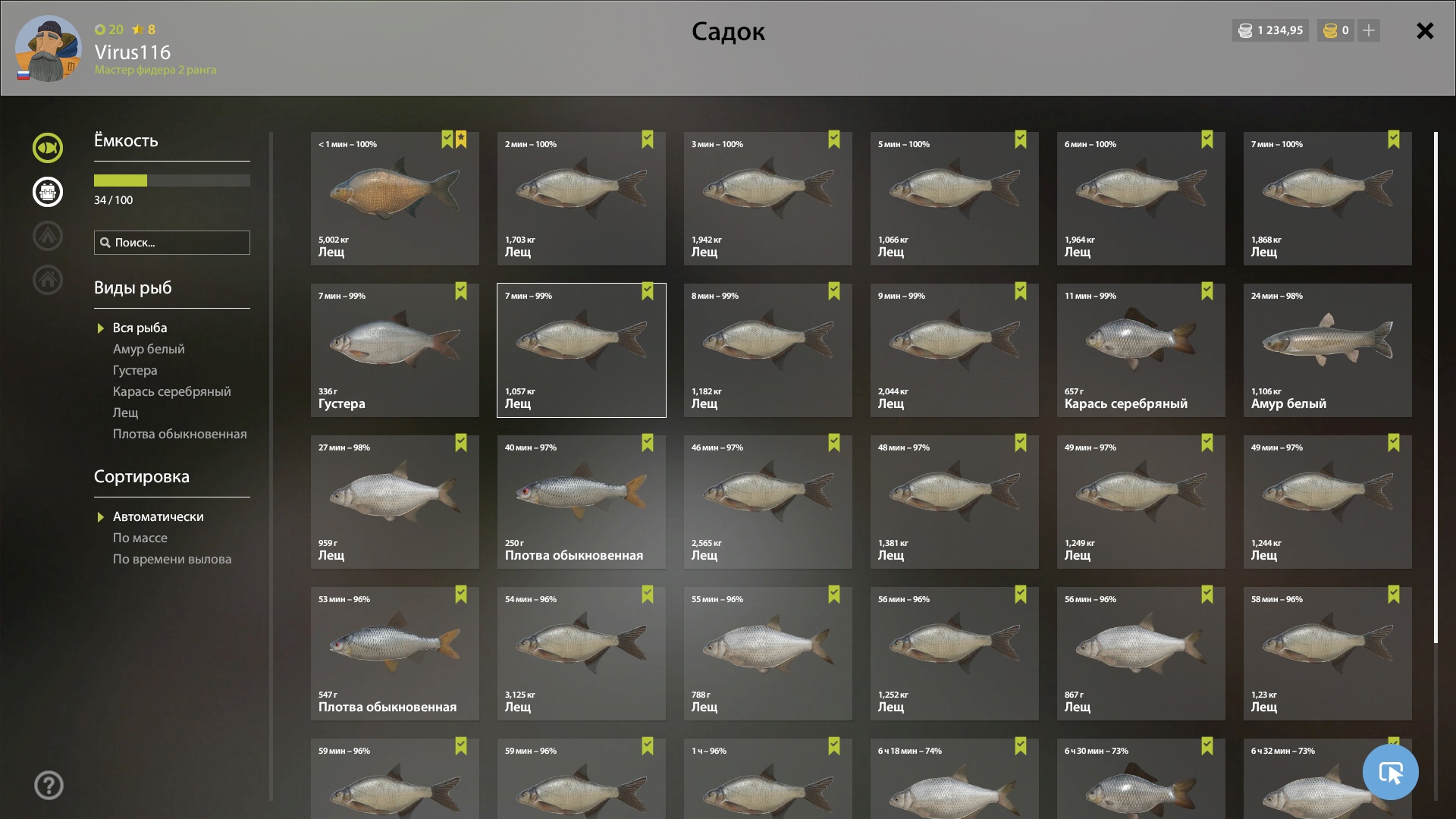Select the 1,106 кг Амур белый card
Screen dimensions: 1456x819
(1327, 350)
